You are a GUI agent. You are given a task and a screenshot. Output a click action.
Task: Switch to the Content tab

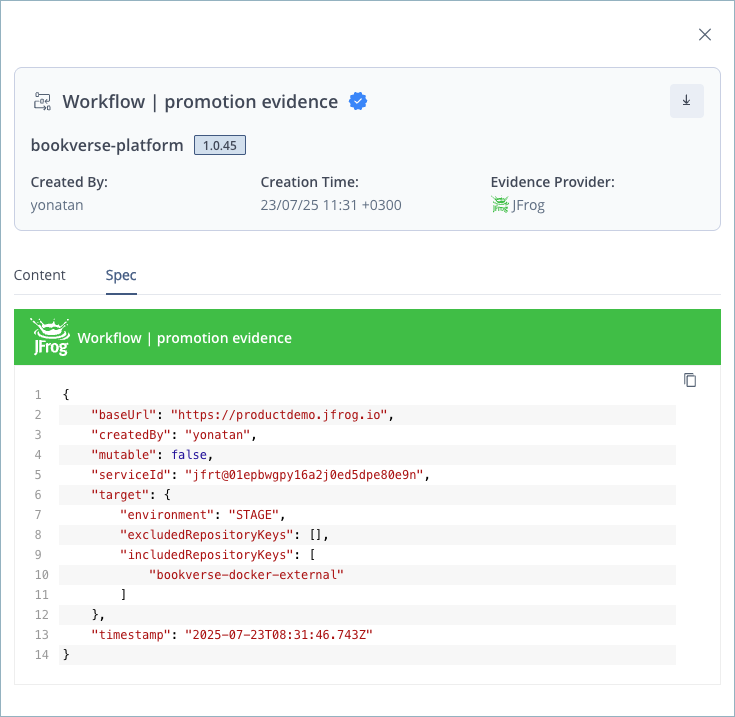point(39,275)
